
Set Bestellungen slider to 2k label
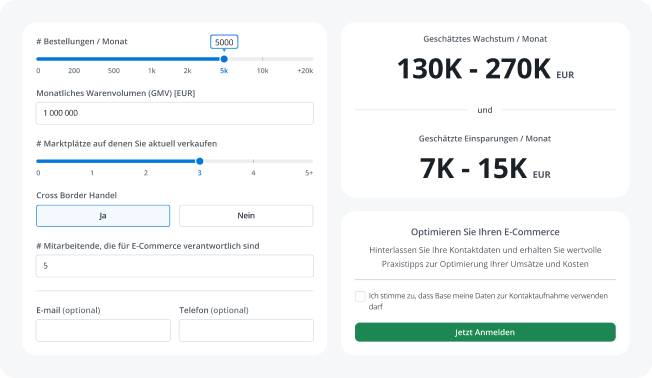(x=188, y=71)
